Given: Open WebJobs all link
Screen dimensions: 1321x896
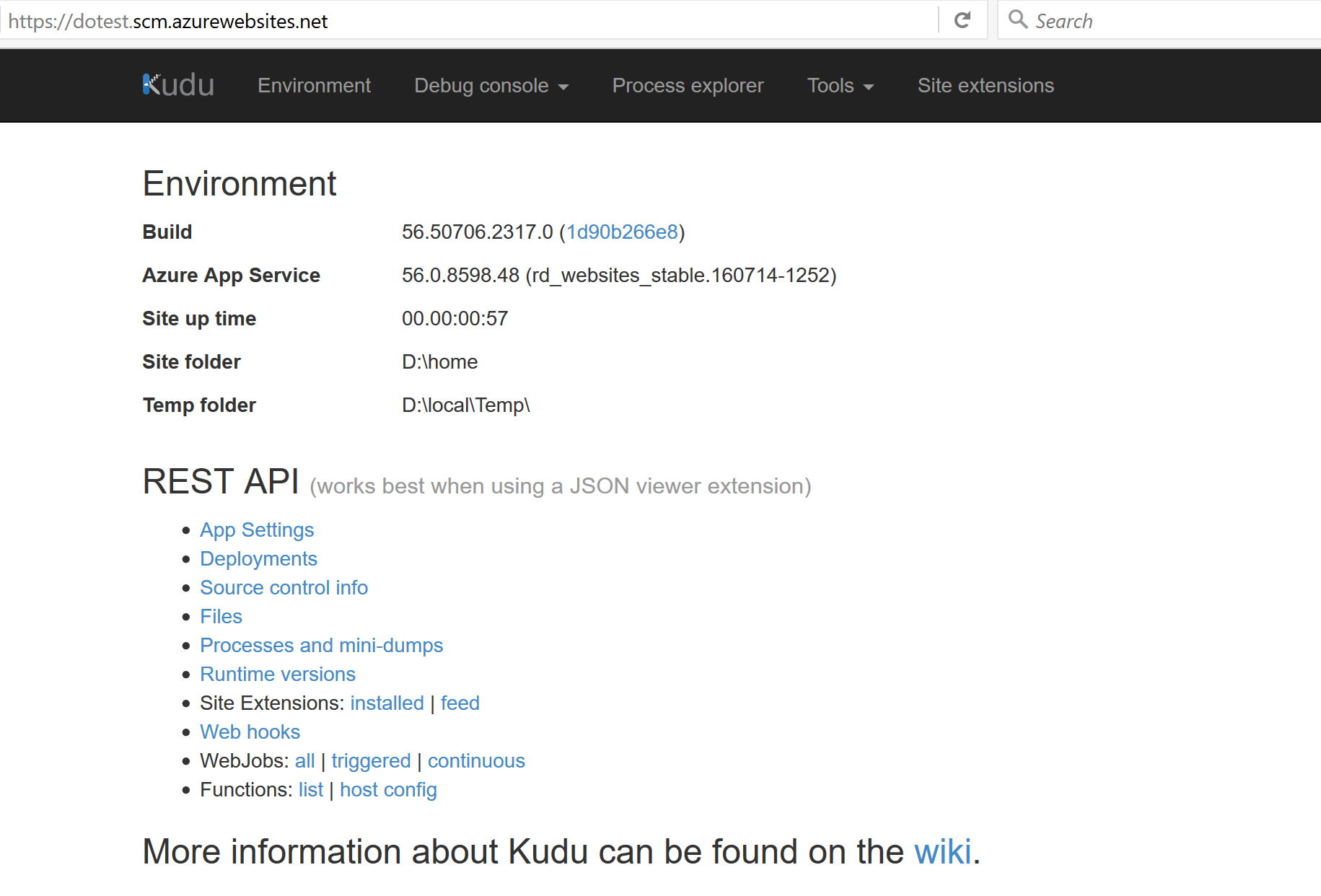Looking at the screenshot, I should [x=304, y=760].
